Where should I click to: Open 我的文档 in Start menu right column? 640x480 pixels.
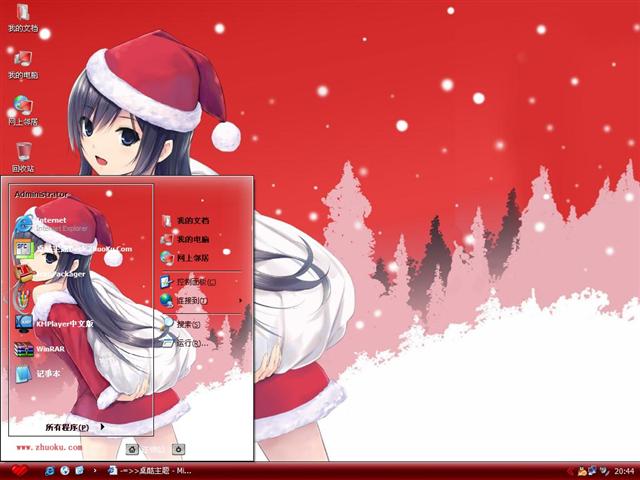point(185,221)
